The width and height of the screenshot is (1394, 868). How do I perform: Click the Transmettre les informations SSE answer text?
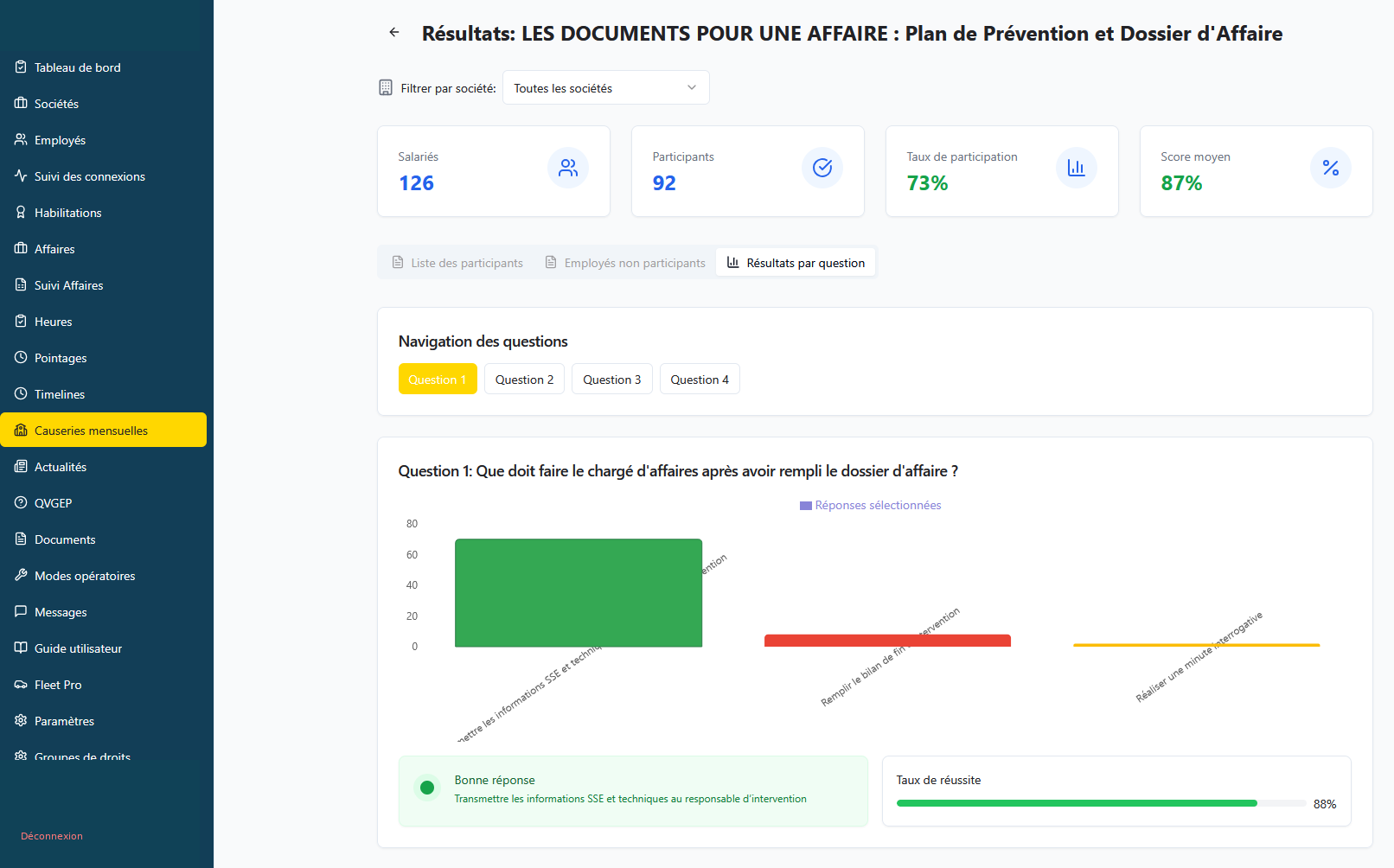[x=630, y=799]
